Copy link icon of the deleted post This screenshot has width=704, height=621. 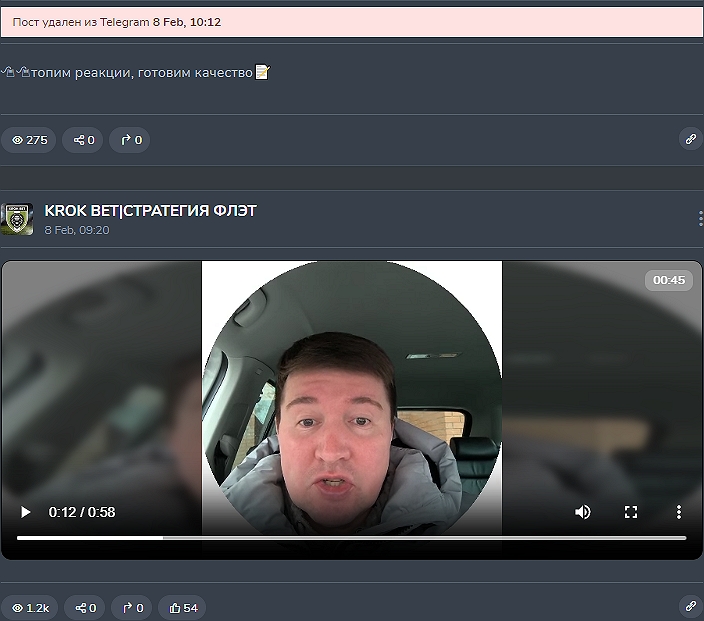coord(690,140)
